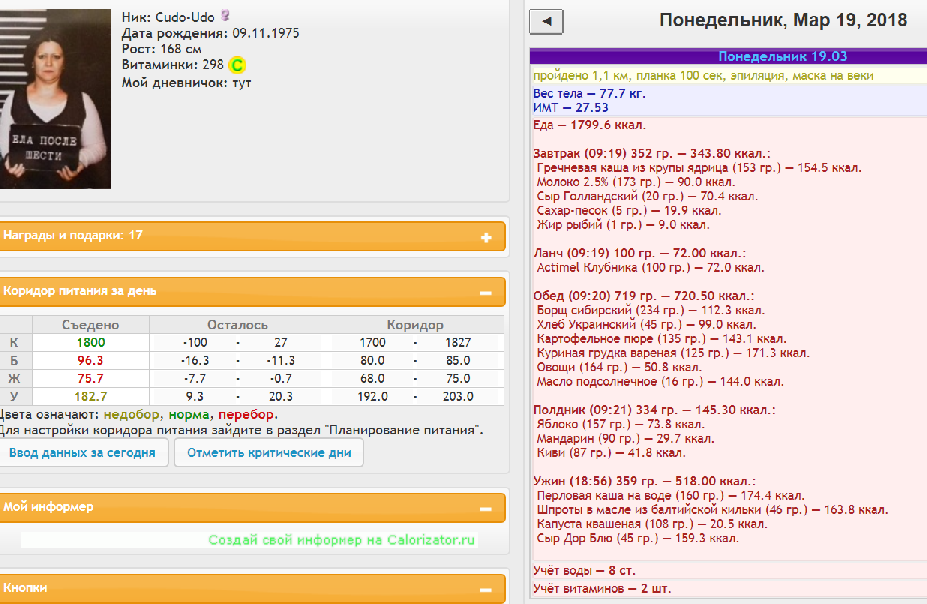Click the Учёт воды 8 ст. line
This screenshot has width=927, height=604.
coord(584,570)
